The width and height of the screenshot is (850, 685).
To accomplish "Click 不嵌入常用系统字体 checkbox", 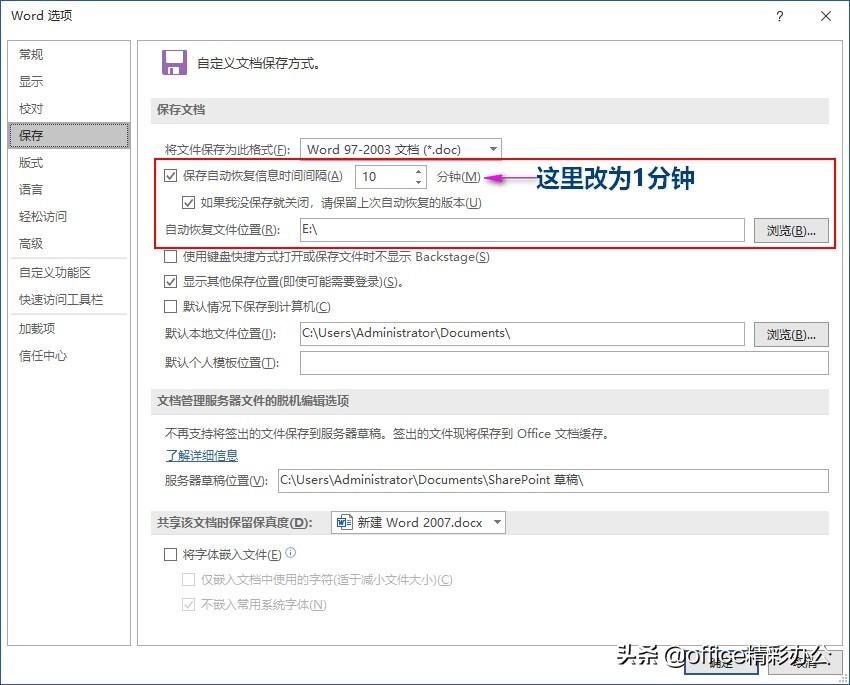I will (188, 604).
